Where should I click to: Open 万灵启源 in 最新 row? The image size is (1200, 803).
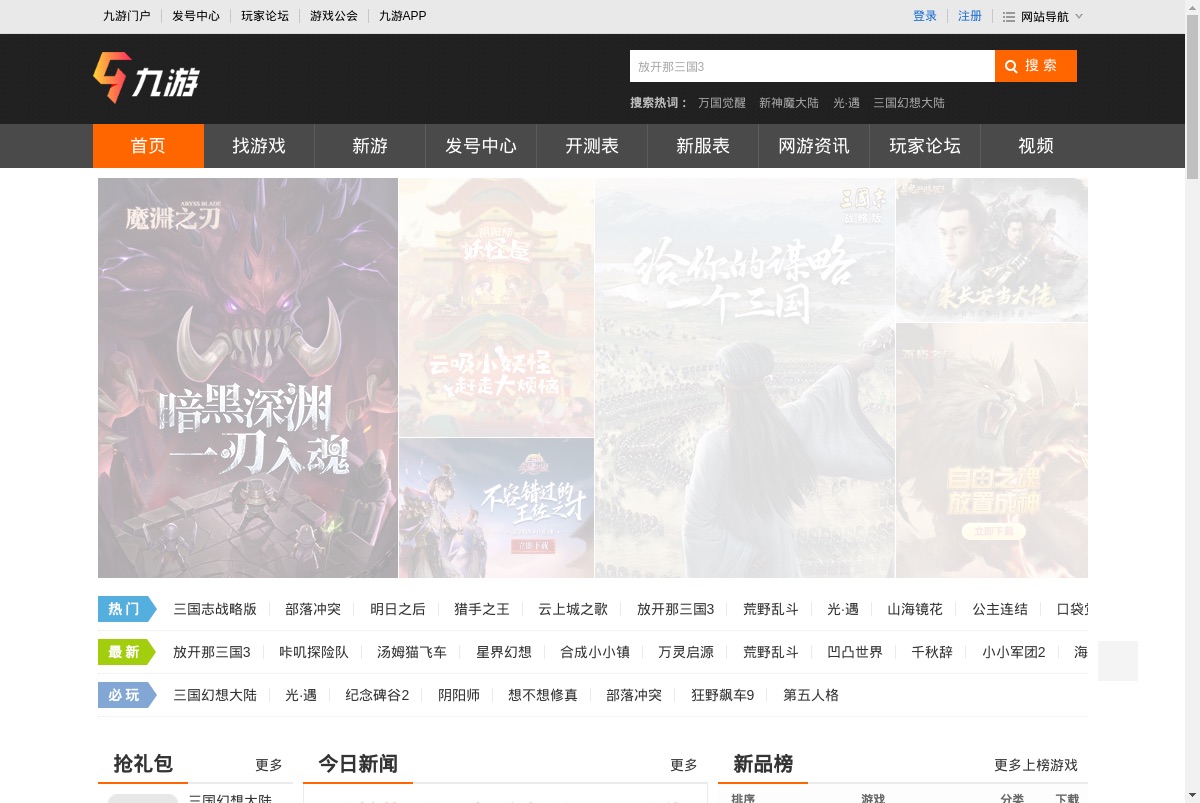pos(686,652)
